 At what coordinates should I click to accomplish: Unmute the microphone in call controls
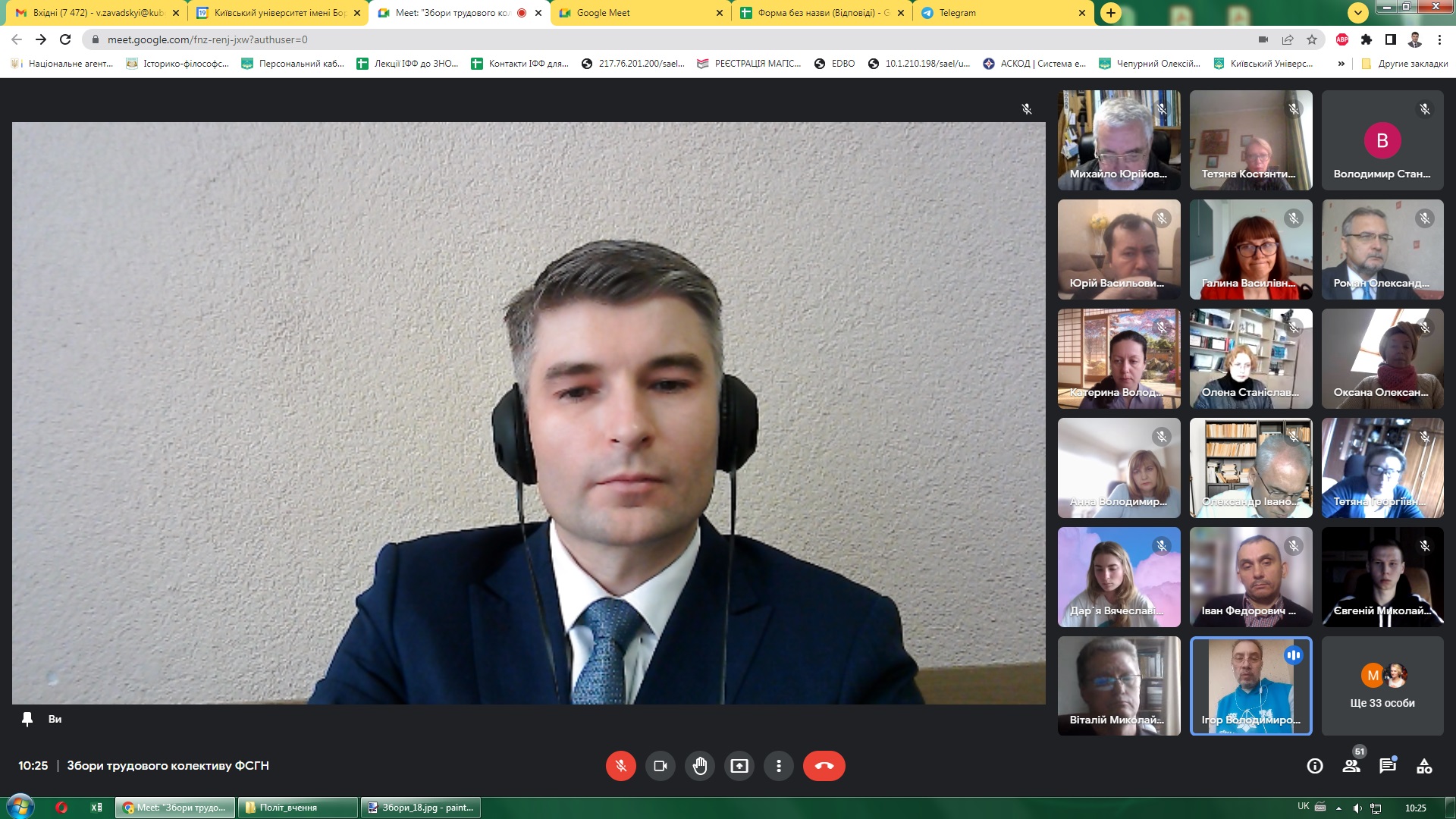(620, 766)
